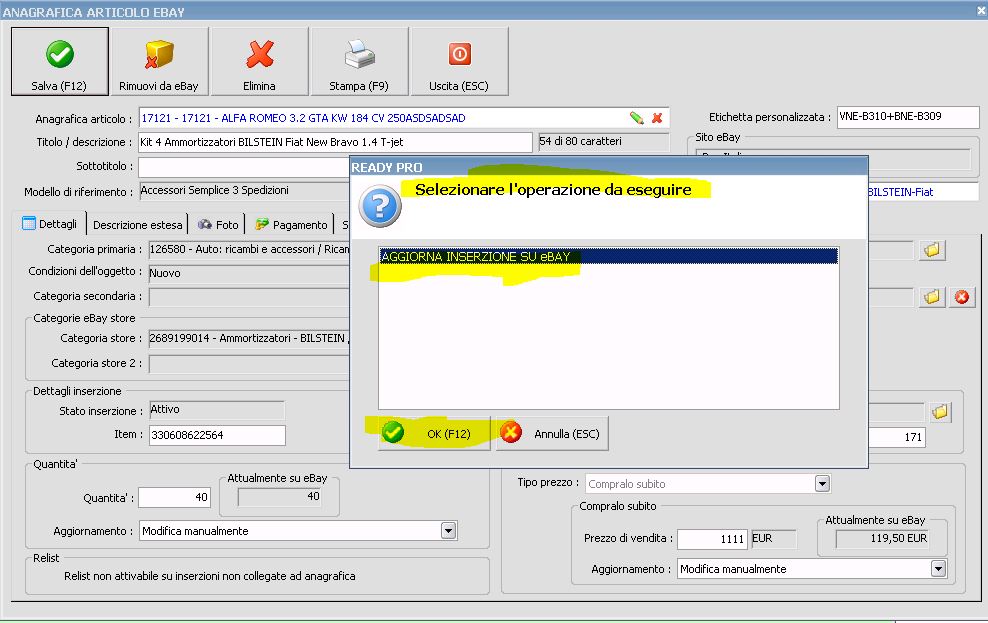Click red remove icon beside Categoria secondaria
This screenshot has width=988, height=623.
coord(962,297)
